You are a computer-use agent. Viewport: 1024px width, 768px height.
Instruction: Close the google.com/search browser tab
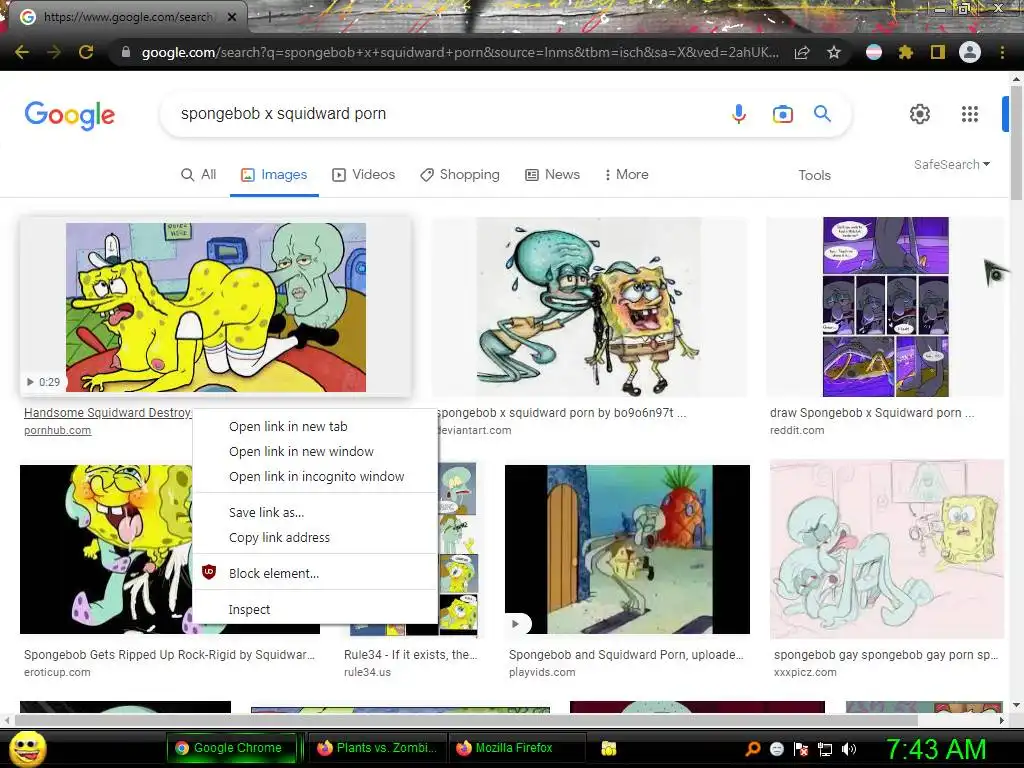tap(231, 17)
